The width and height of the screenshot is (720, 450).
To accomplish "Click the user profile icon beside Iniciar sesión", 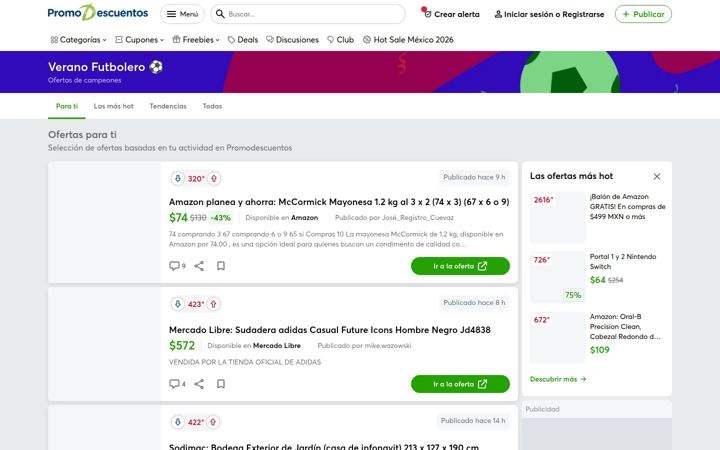I will 498,14.
